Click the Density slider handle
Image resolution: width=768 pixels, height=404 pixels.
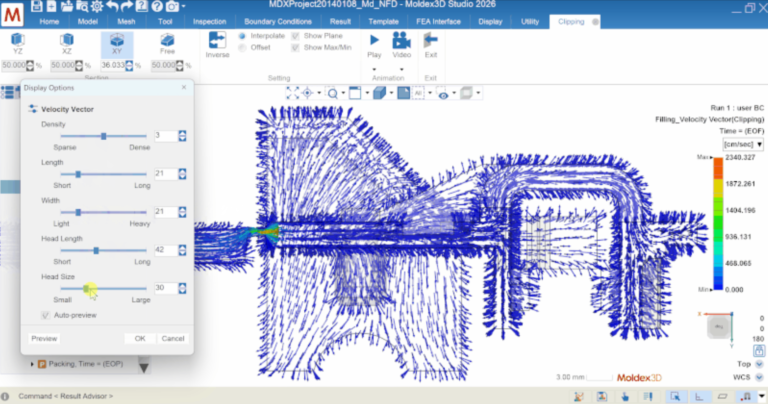pos(103,136)
